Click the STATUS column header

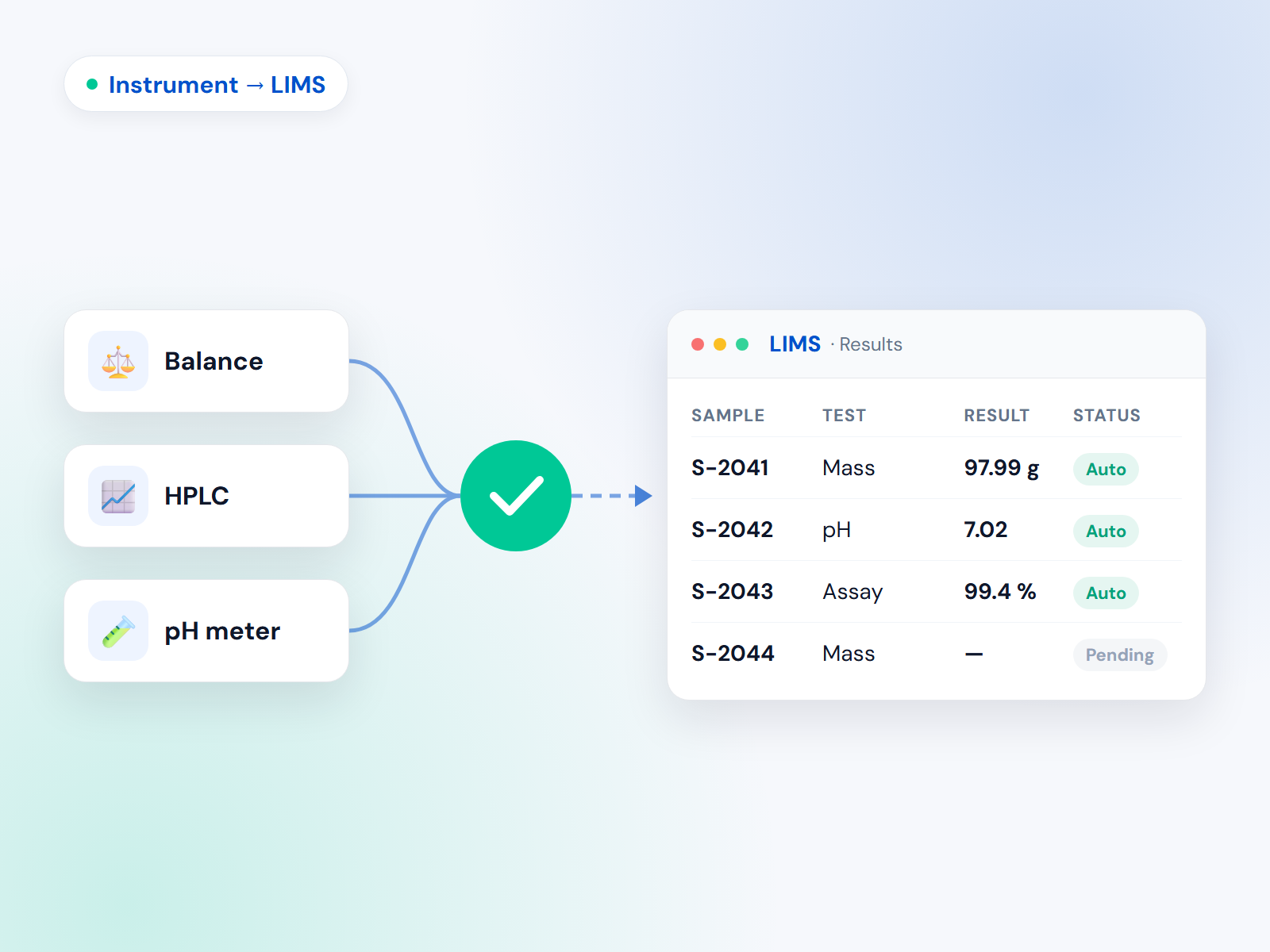coord(1106,416)
